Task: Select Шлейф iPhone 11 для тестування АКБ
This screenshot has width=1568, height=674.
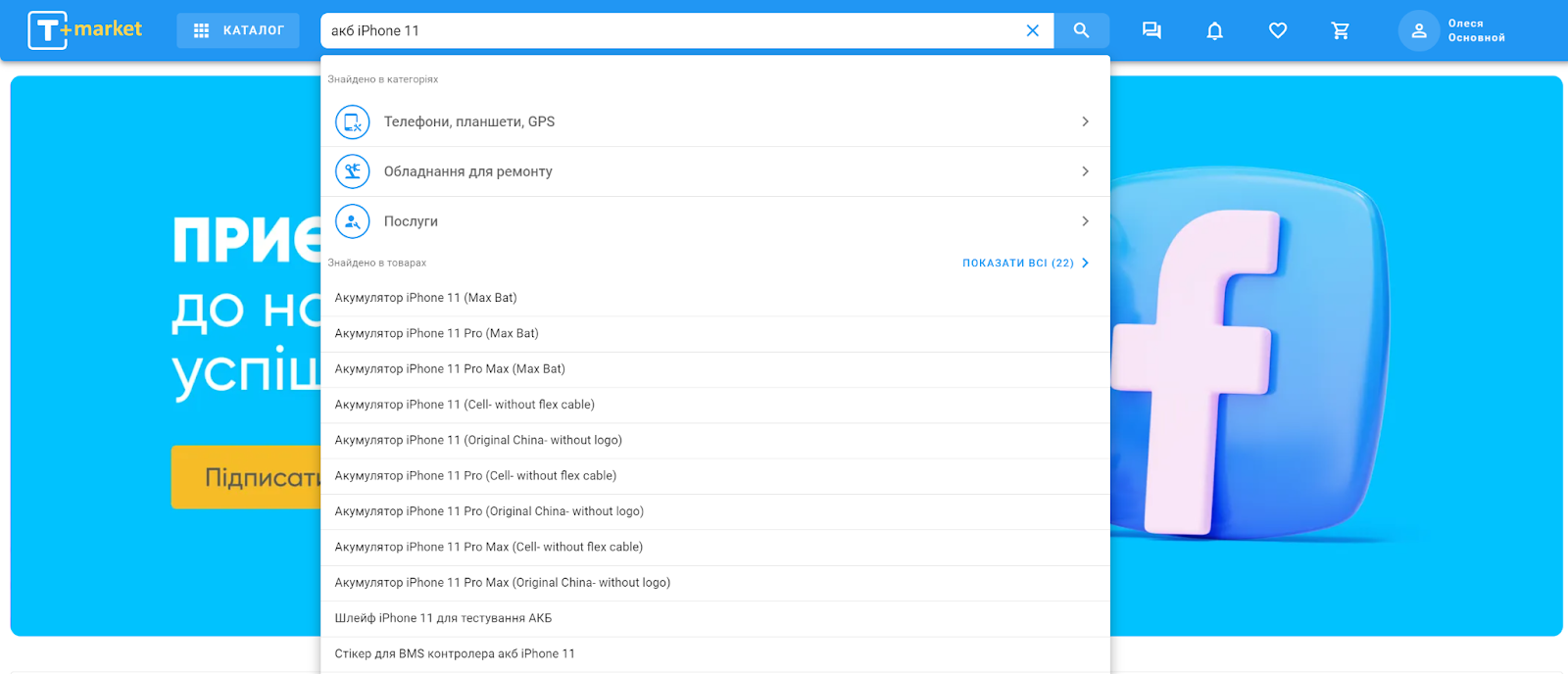Action: tap(715, 618)
